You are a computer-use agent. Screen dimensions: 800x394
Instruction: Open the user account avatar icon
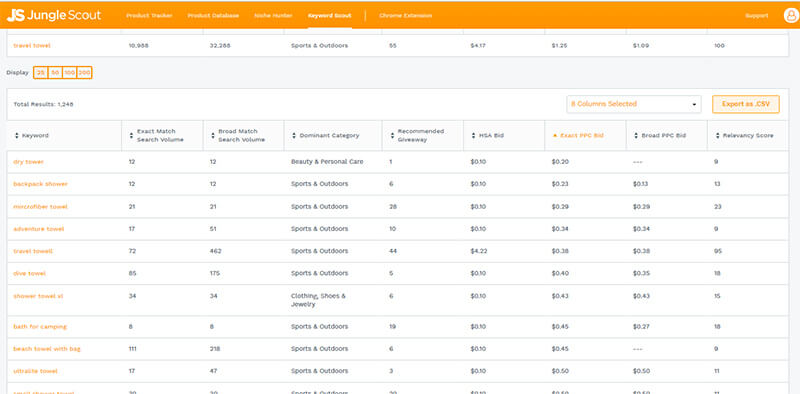point(791,15)
